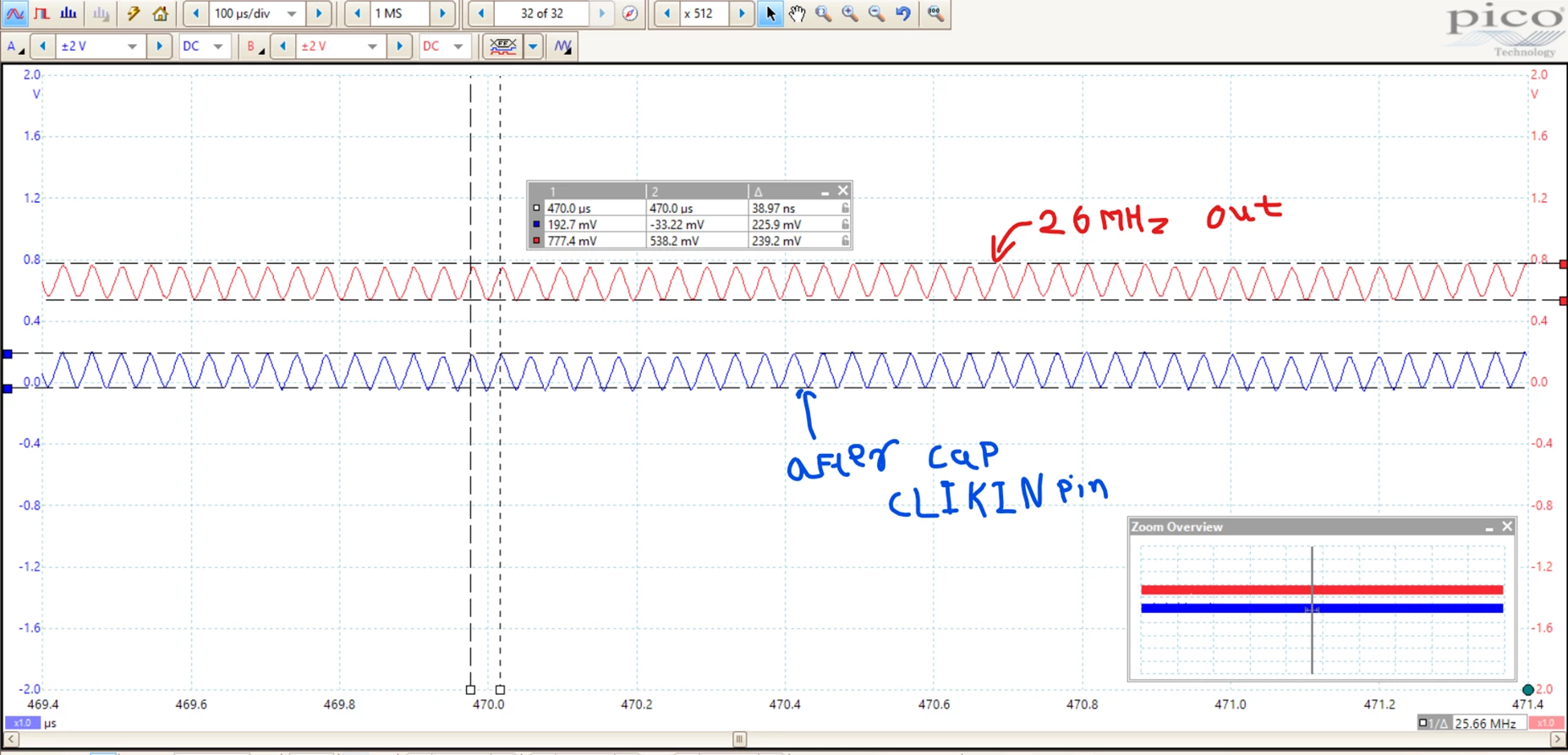Increase sample count from 1 MS
Image resolution: width=1568 pixels, height=755 pixels.
(441, 14)
